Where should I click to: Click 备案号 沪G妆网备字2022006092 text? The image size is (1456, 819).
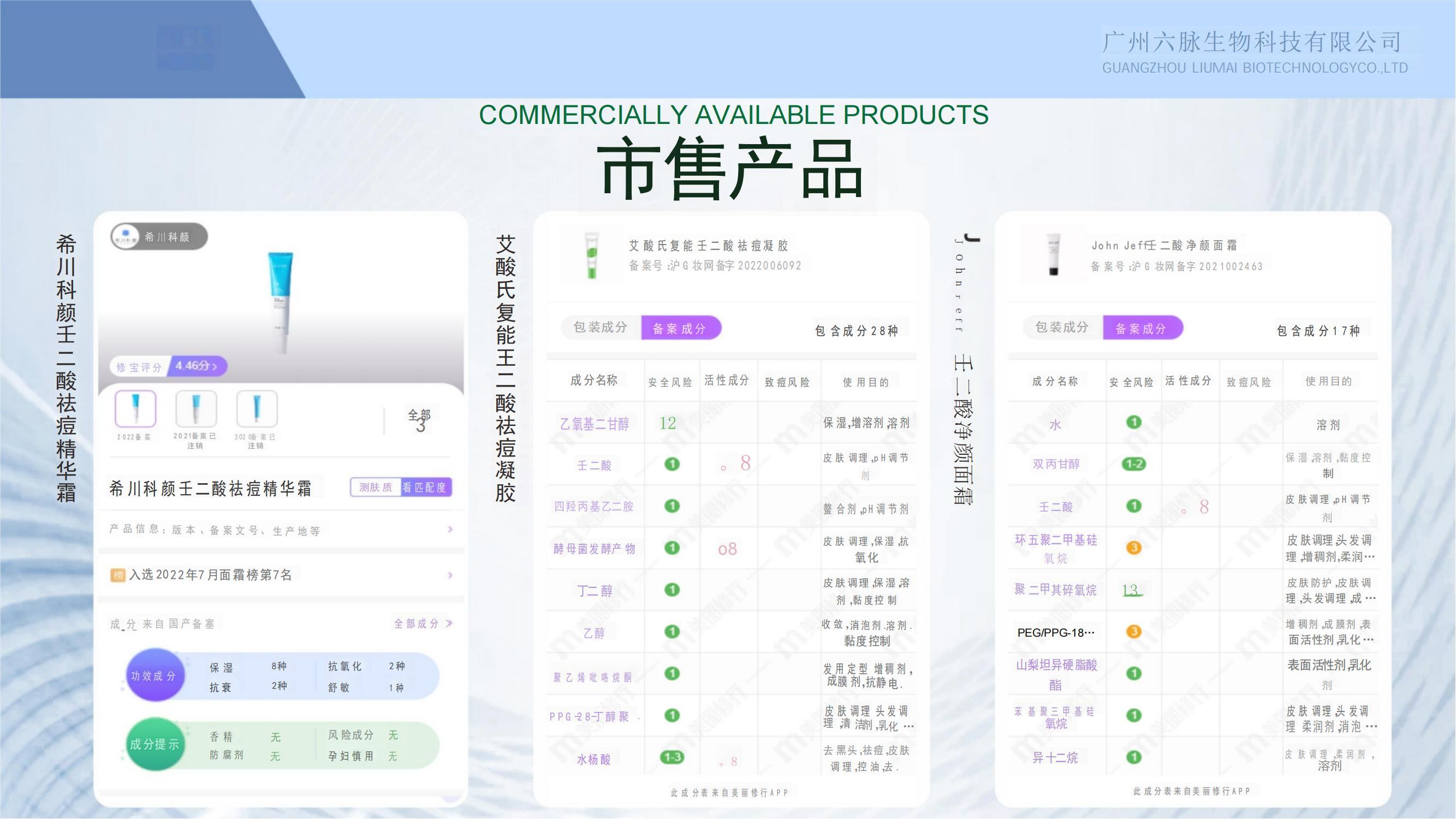point(715,266)
